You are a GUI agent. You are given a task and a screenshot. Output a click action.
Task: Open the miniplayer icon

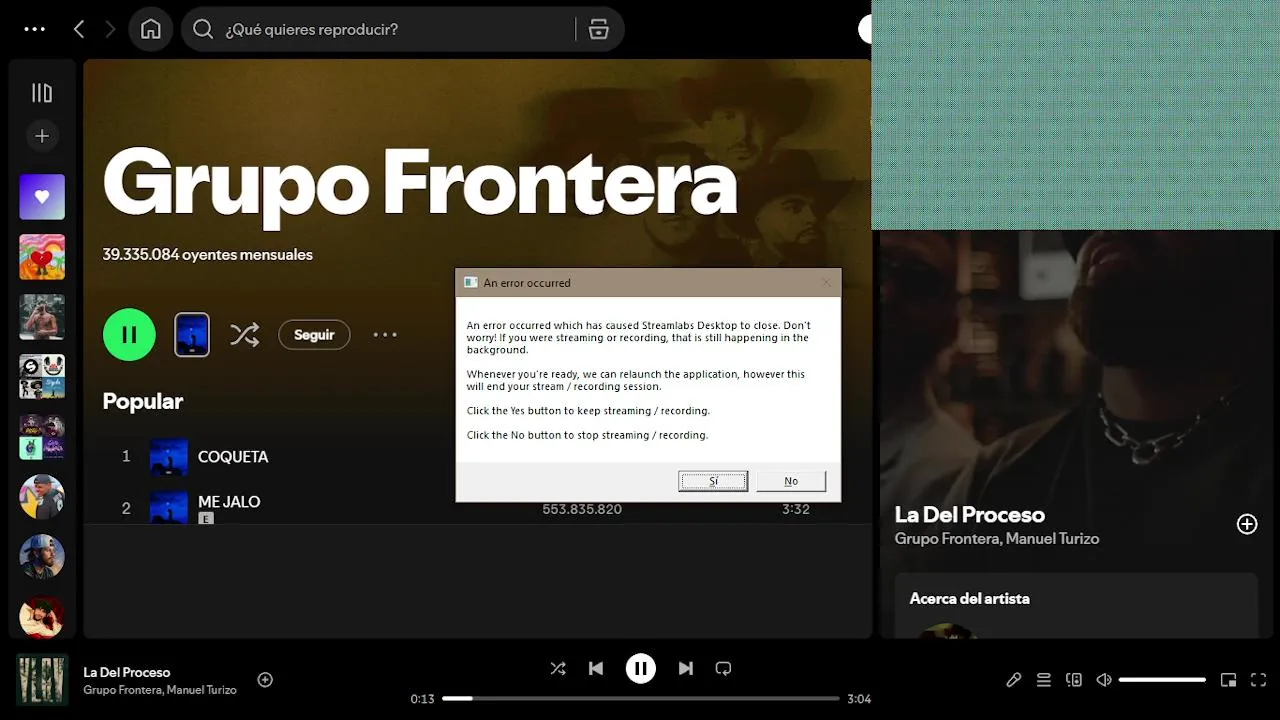[x=1229, y=680]
